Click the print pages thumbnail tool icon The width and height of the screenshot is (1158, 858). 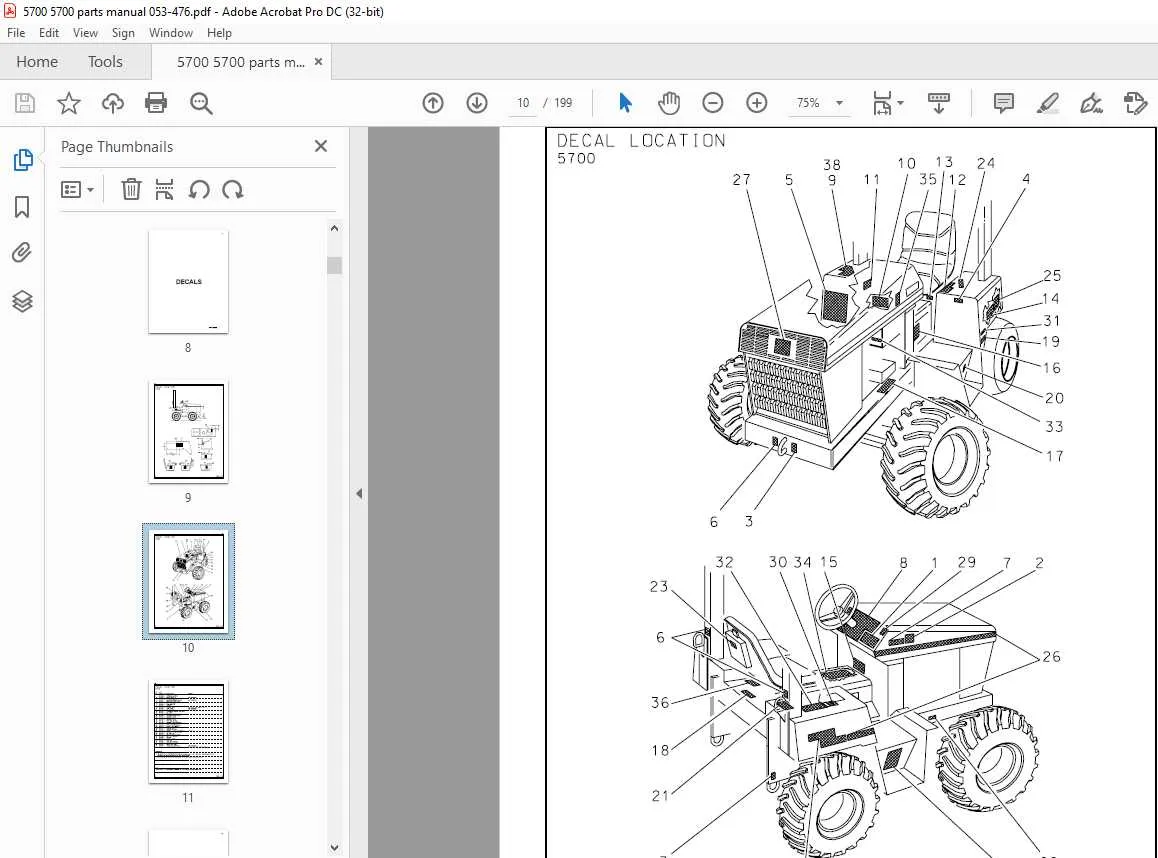164,190
